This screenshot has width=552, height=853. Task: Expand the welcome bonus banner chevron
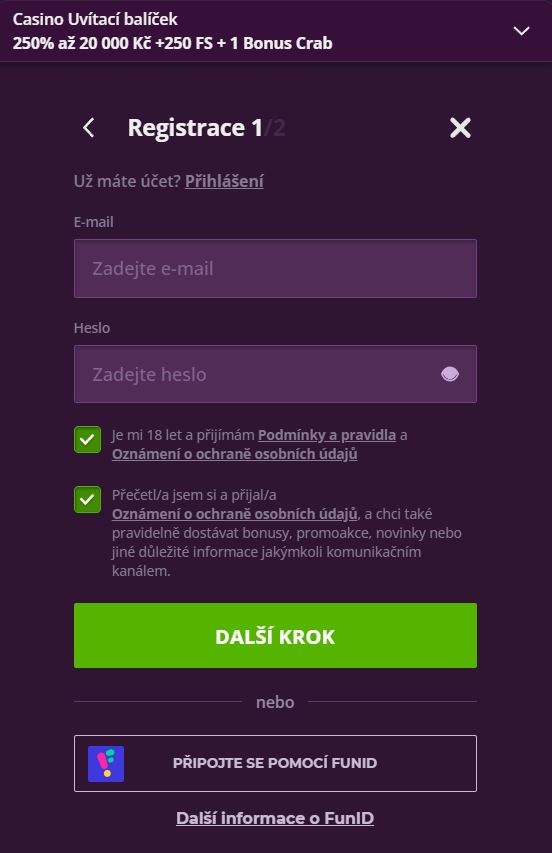tap(522, 31)
